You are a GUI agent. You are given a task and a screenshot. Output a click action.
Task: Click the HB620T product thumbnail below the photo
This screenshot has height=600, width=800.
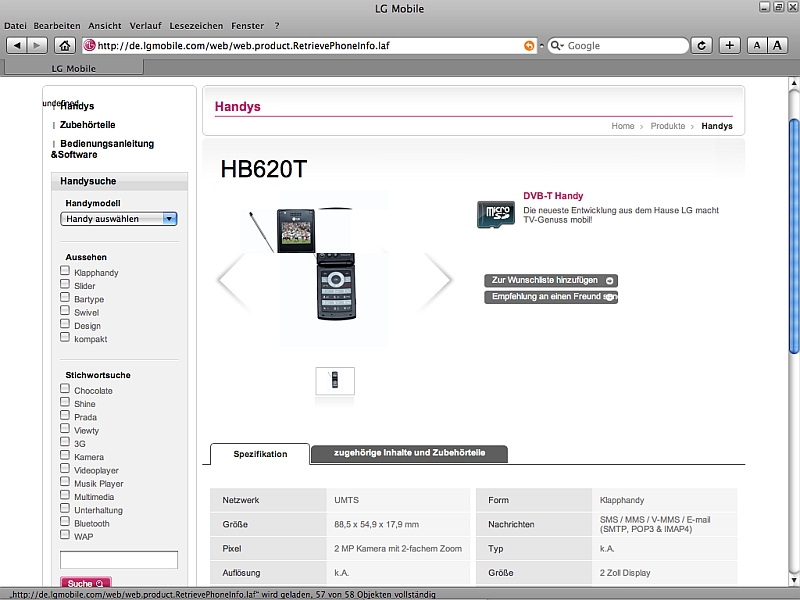(335, 381)
